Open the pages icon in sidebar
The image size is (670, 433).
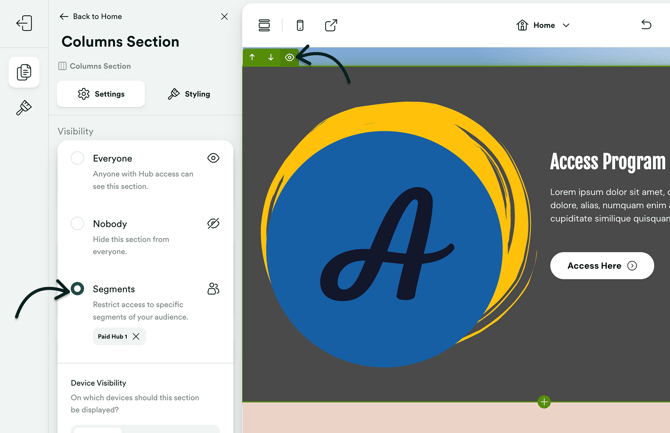24,72
